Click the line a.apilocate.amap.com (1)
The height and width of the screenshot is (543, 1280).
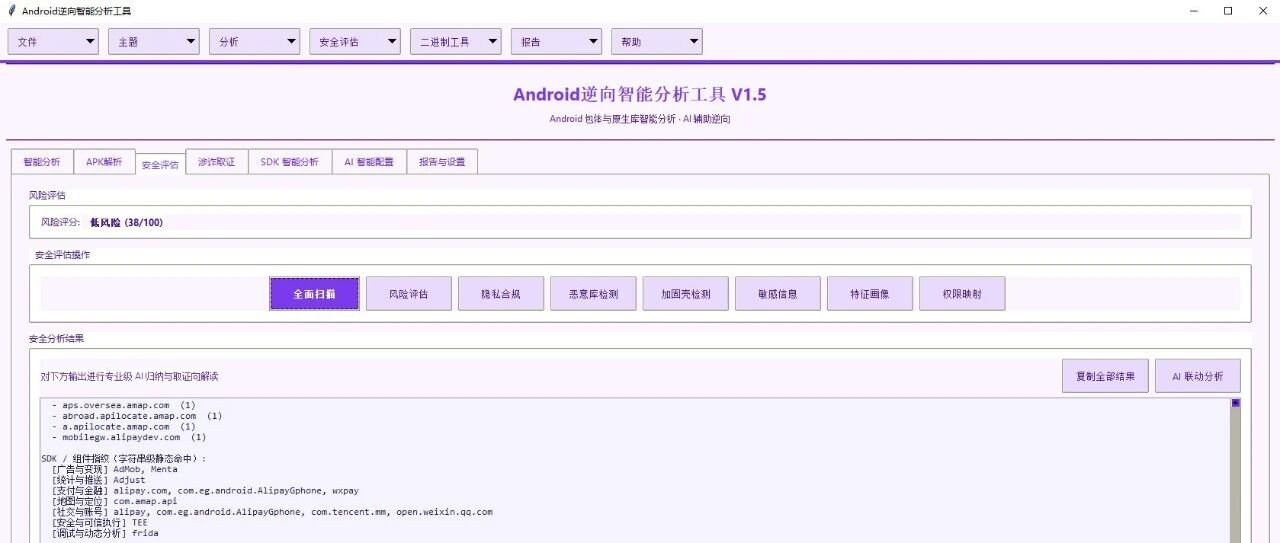(124, 426)
